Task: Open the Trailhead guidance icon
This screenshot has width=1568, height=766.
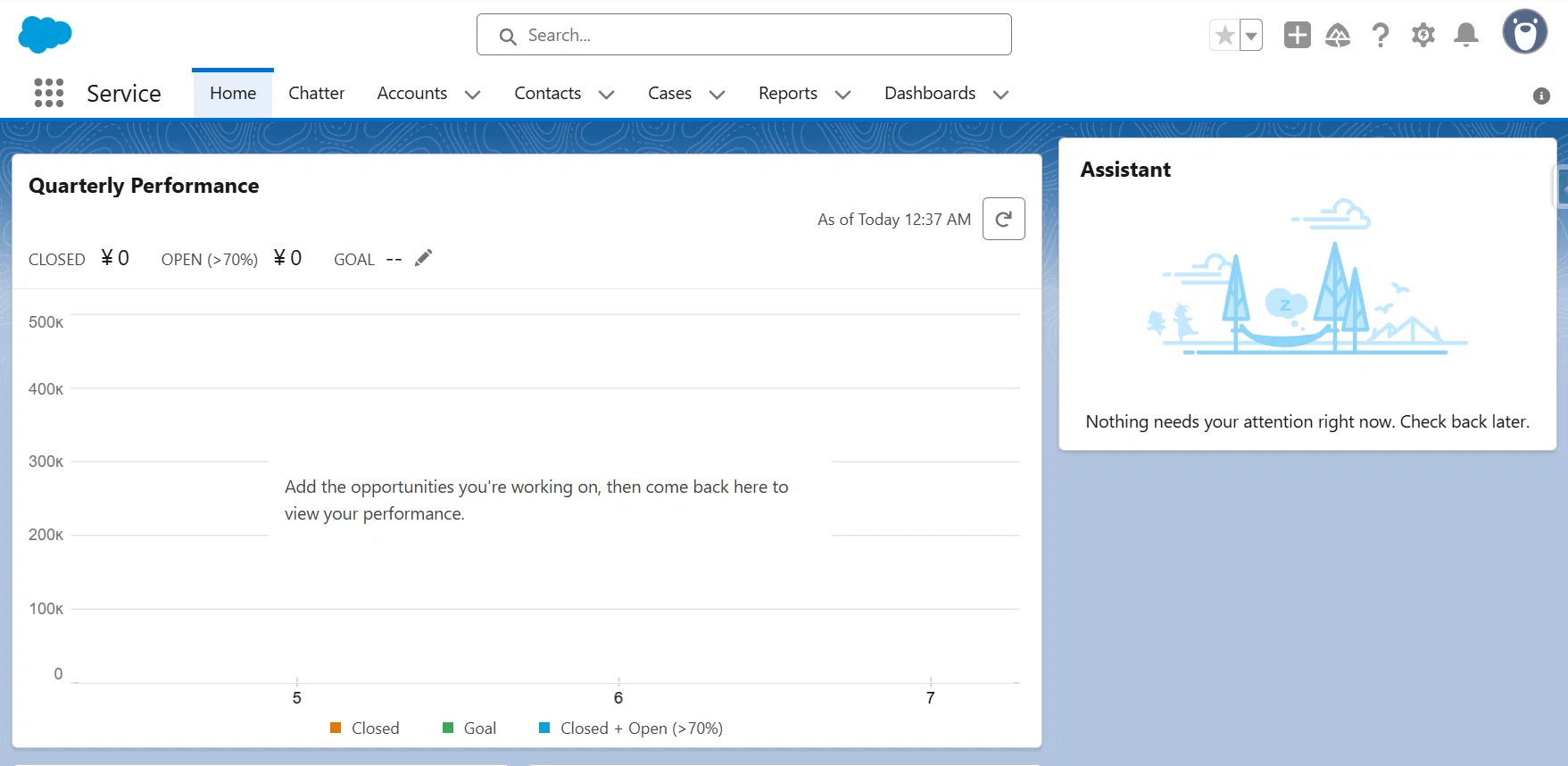Action: click(x=1338, y=35)
